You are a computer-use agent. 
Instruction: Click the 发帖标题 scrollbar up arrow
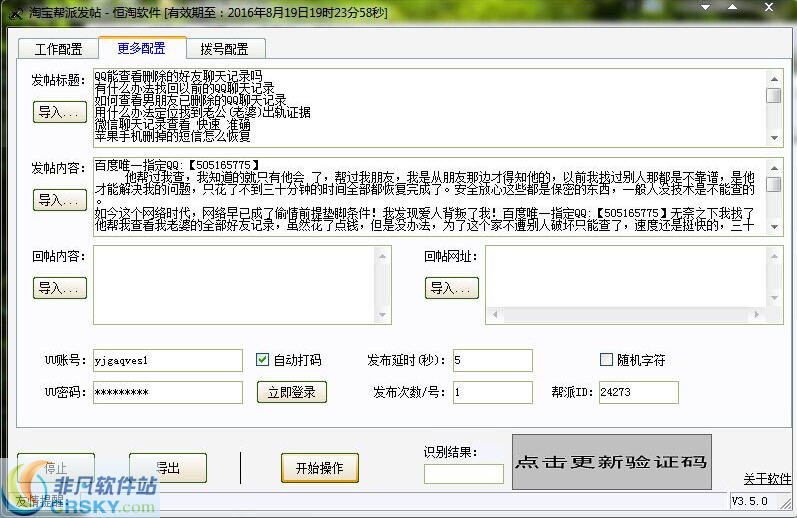(x=774, y=79)
